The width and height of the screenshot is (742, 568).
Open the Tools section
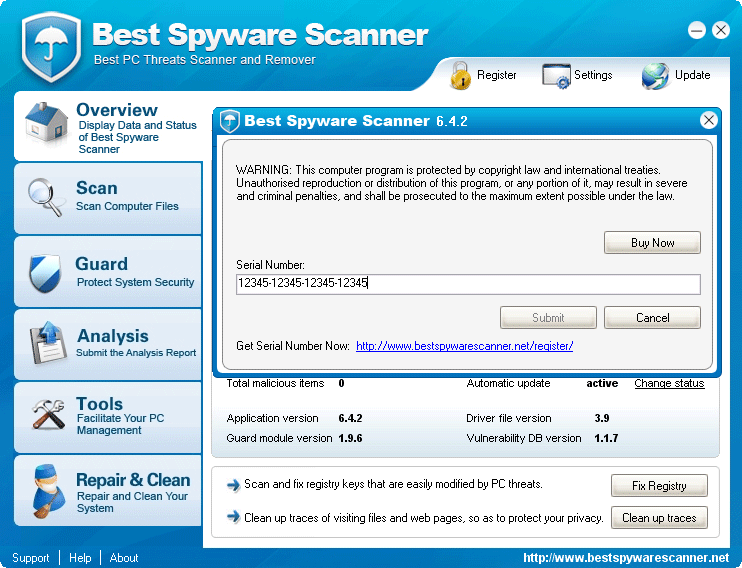(x=108, y=417)
